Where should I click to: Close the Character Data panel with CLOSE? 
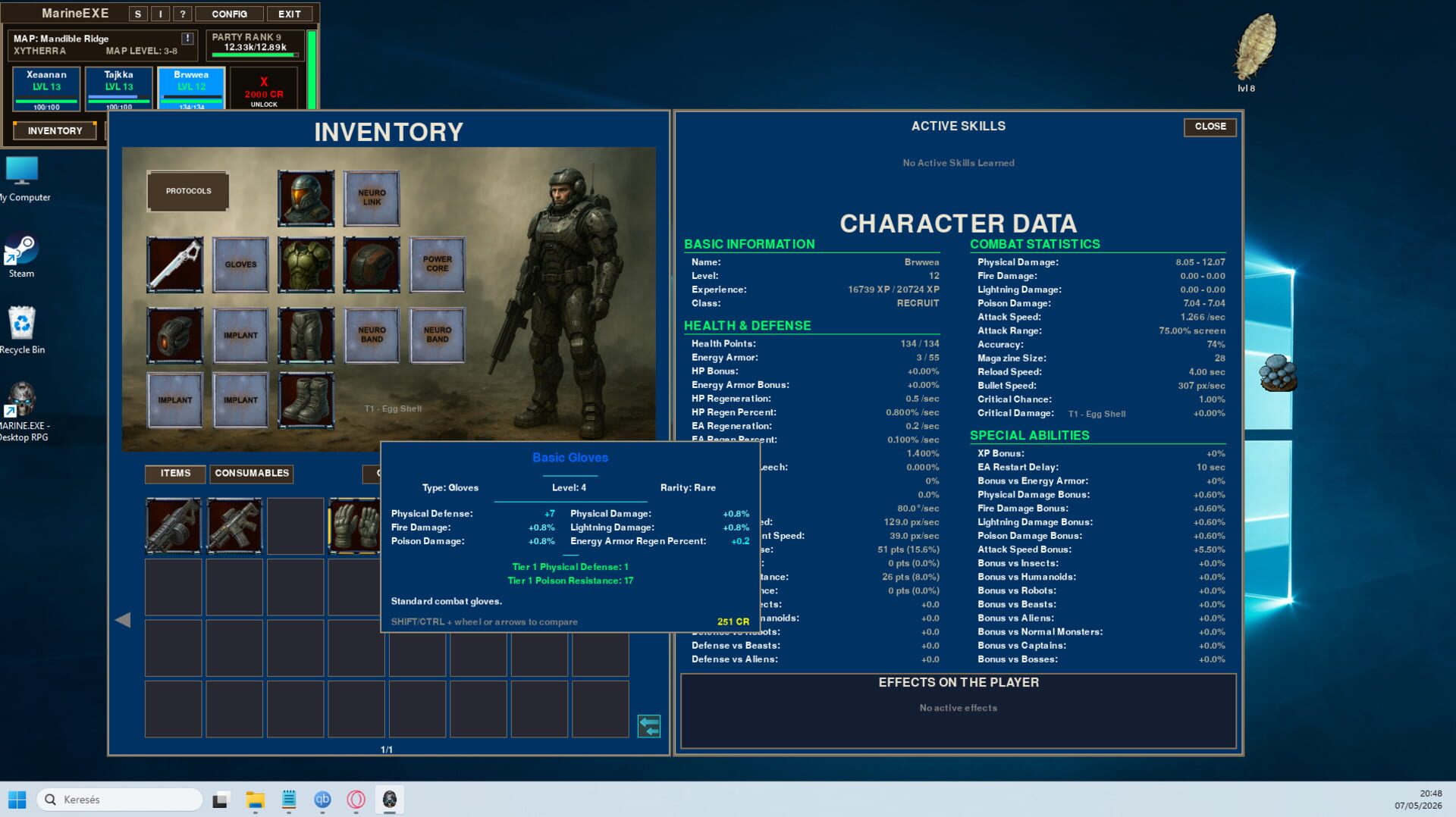pyautogui.click(x=1210, y=127)
